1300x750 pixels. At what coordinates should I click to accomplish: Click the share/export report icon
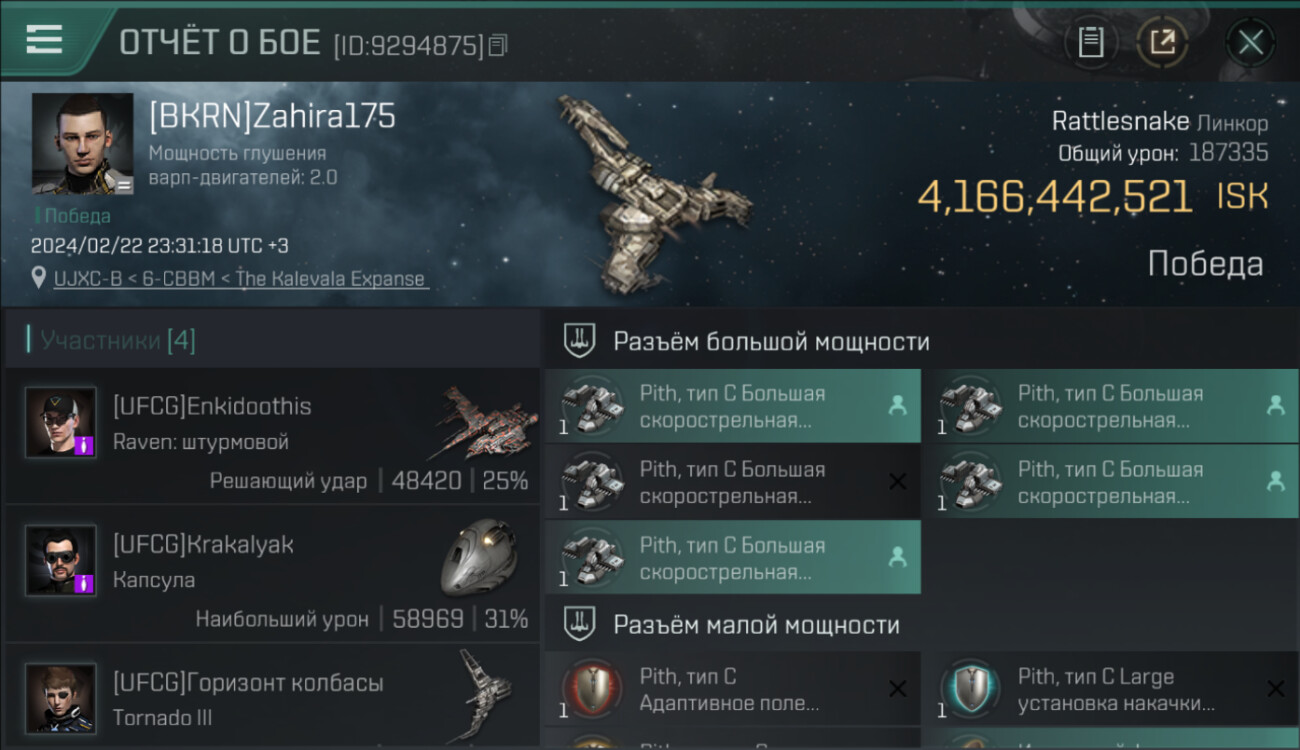coord(1162,42)
